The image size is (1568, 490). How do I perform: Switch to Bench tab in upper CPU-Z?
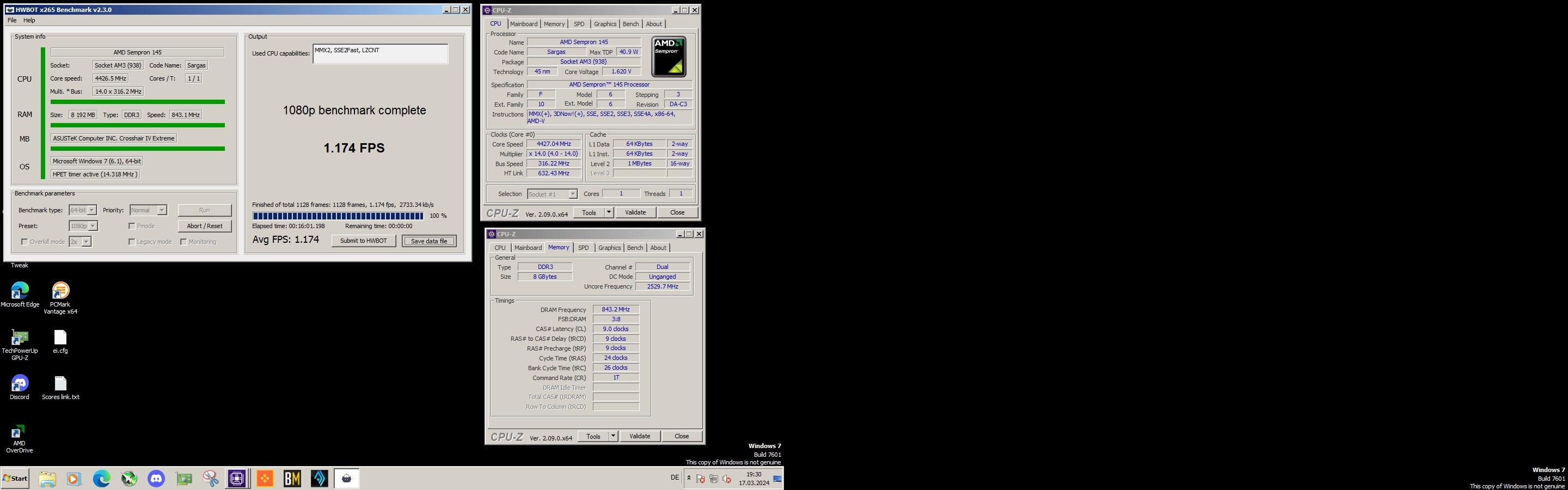pyautogui.click(x=630, y=24)
